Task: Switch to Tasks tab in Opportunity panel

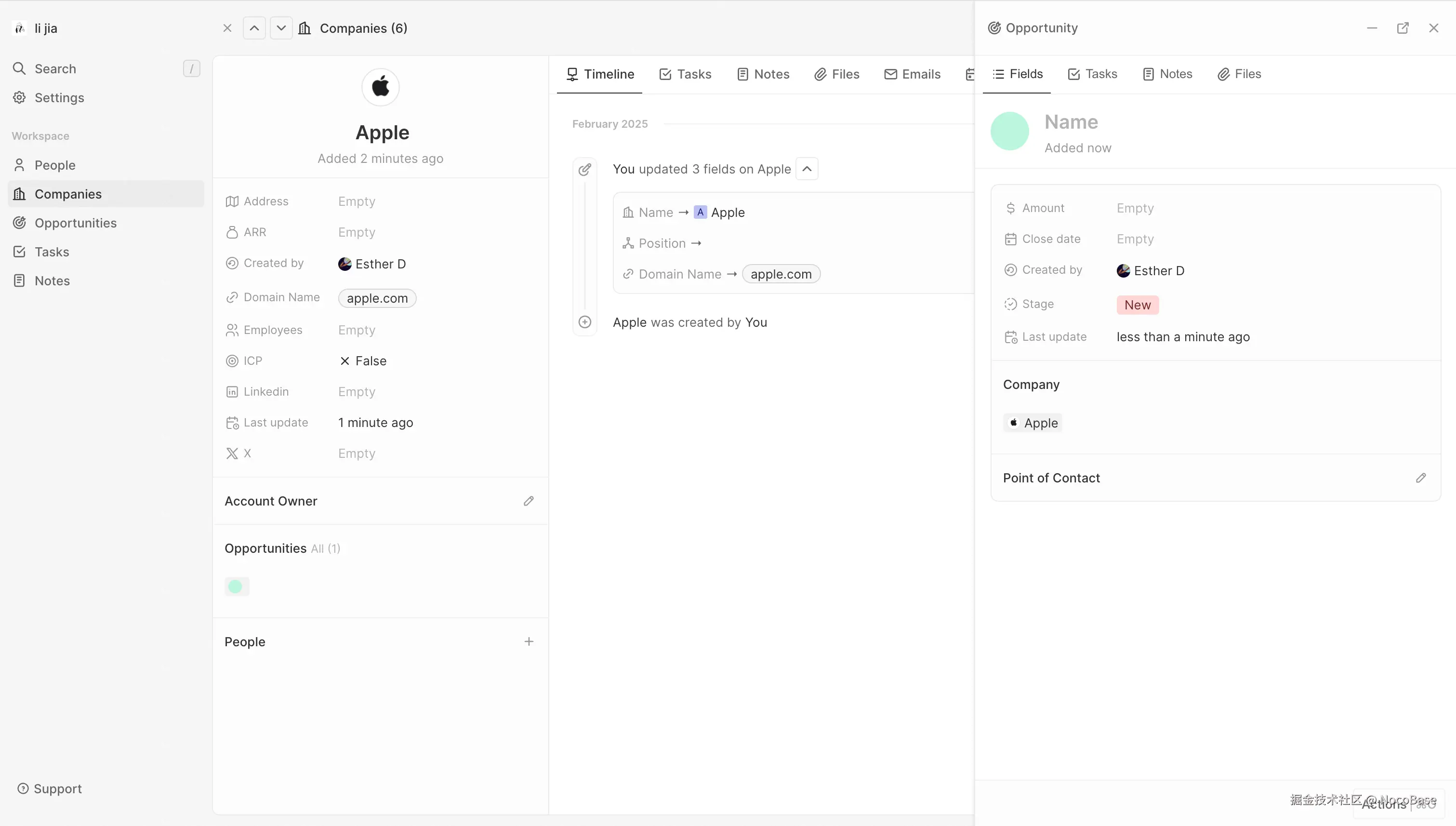Action: pyautogui.click(x=1092, y=74)
